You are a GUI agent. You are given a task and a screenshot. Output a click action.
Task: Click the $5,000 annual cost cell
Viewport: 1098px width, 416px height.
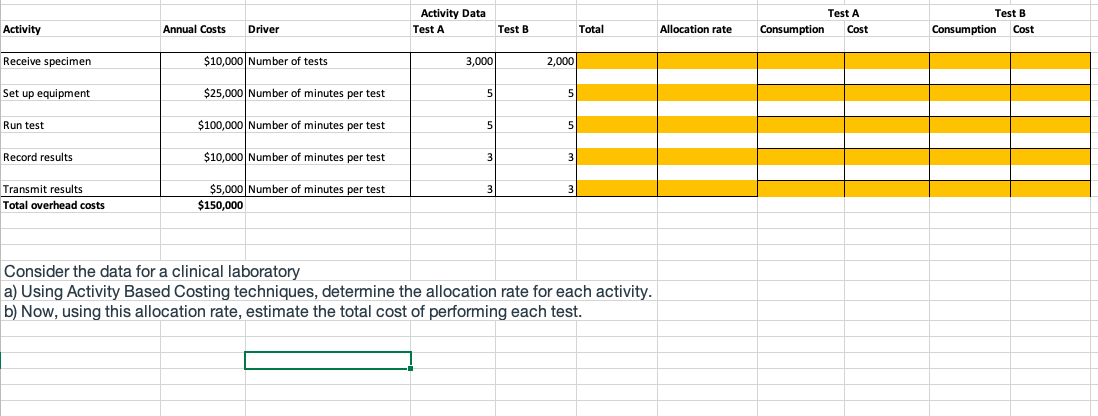point(202,189)
